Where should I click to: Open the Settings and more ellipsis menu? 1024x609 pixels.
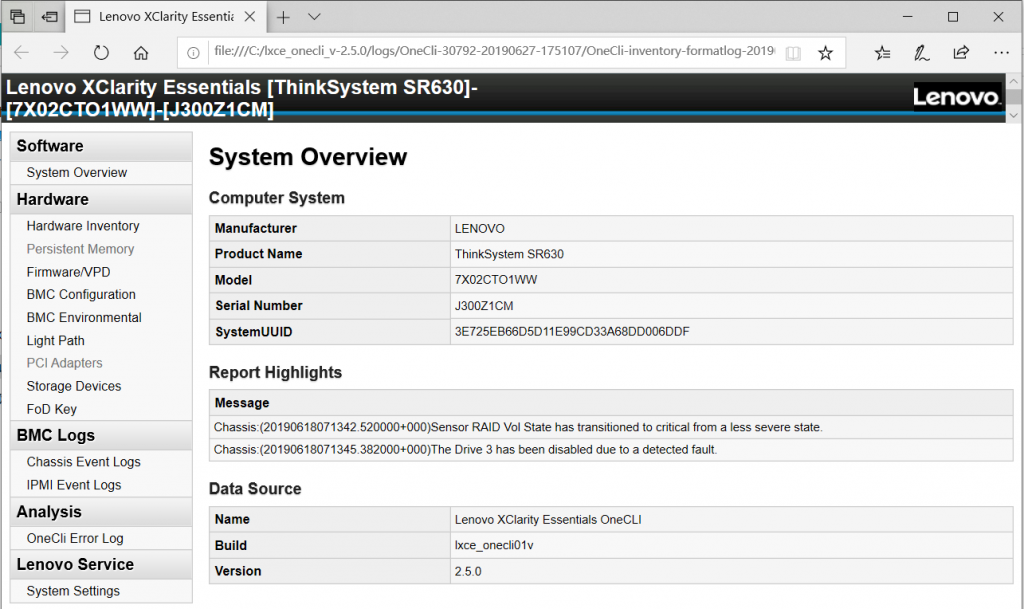(x=1001, y=53)
